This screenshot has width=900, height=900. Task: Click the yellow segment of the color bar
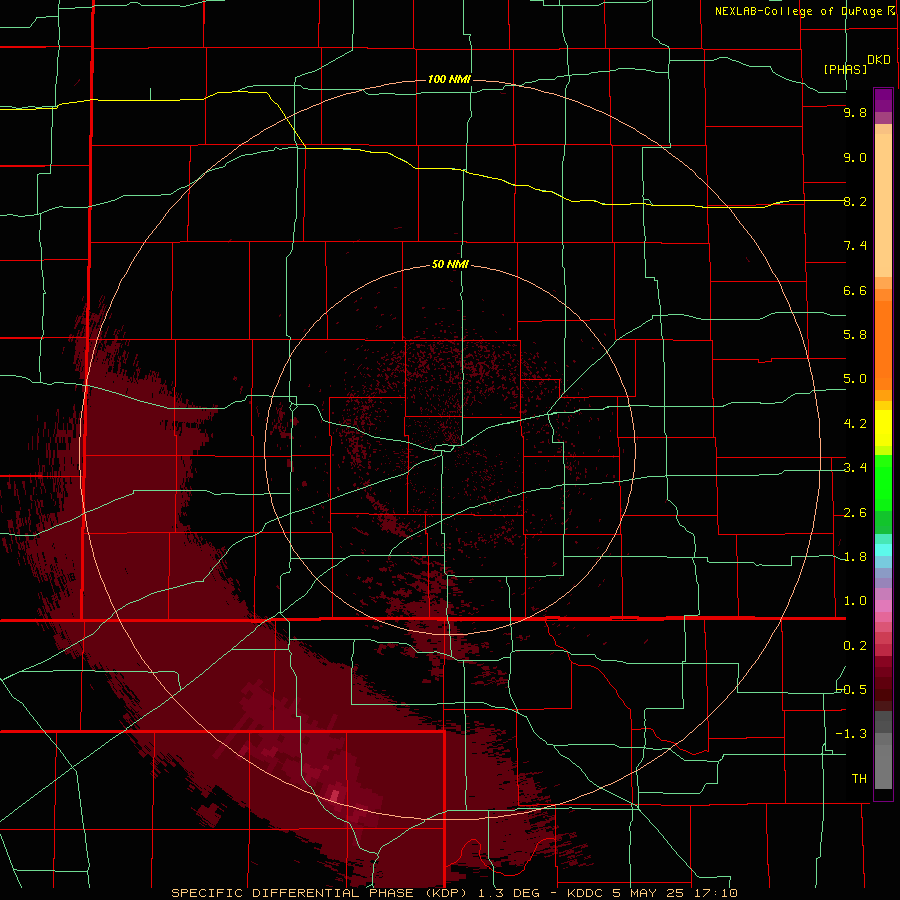(x=883, y=428)
